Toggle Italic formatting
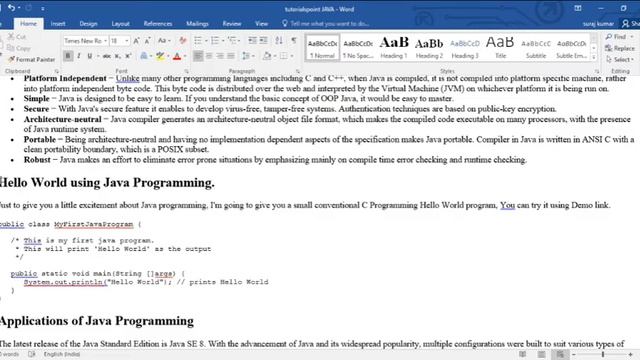The height and width of the screenshot is (360, 640). (x=78, y=56)
